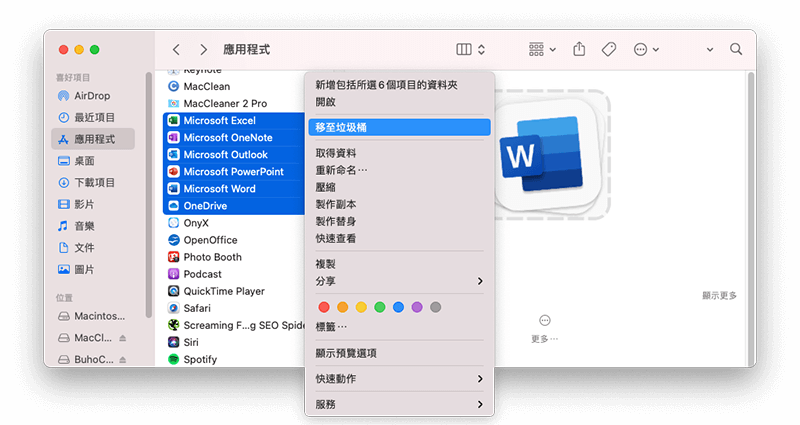Select Siri app icon
The image size is (800, 425).
click(x=173, y=342)
